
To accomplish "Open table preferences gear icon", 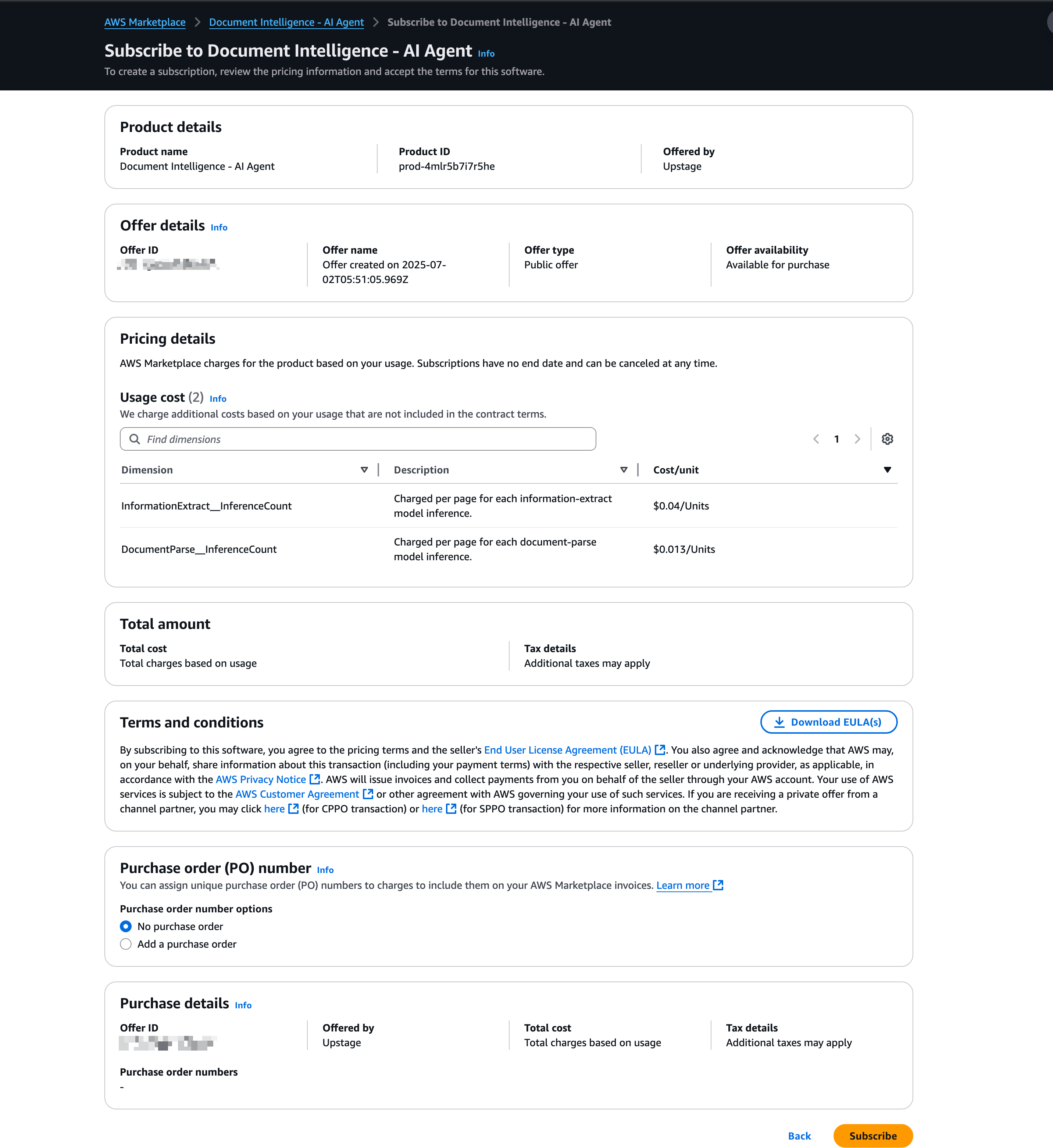I will pyautogui.click(x=887, y=439).
